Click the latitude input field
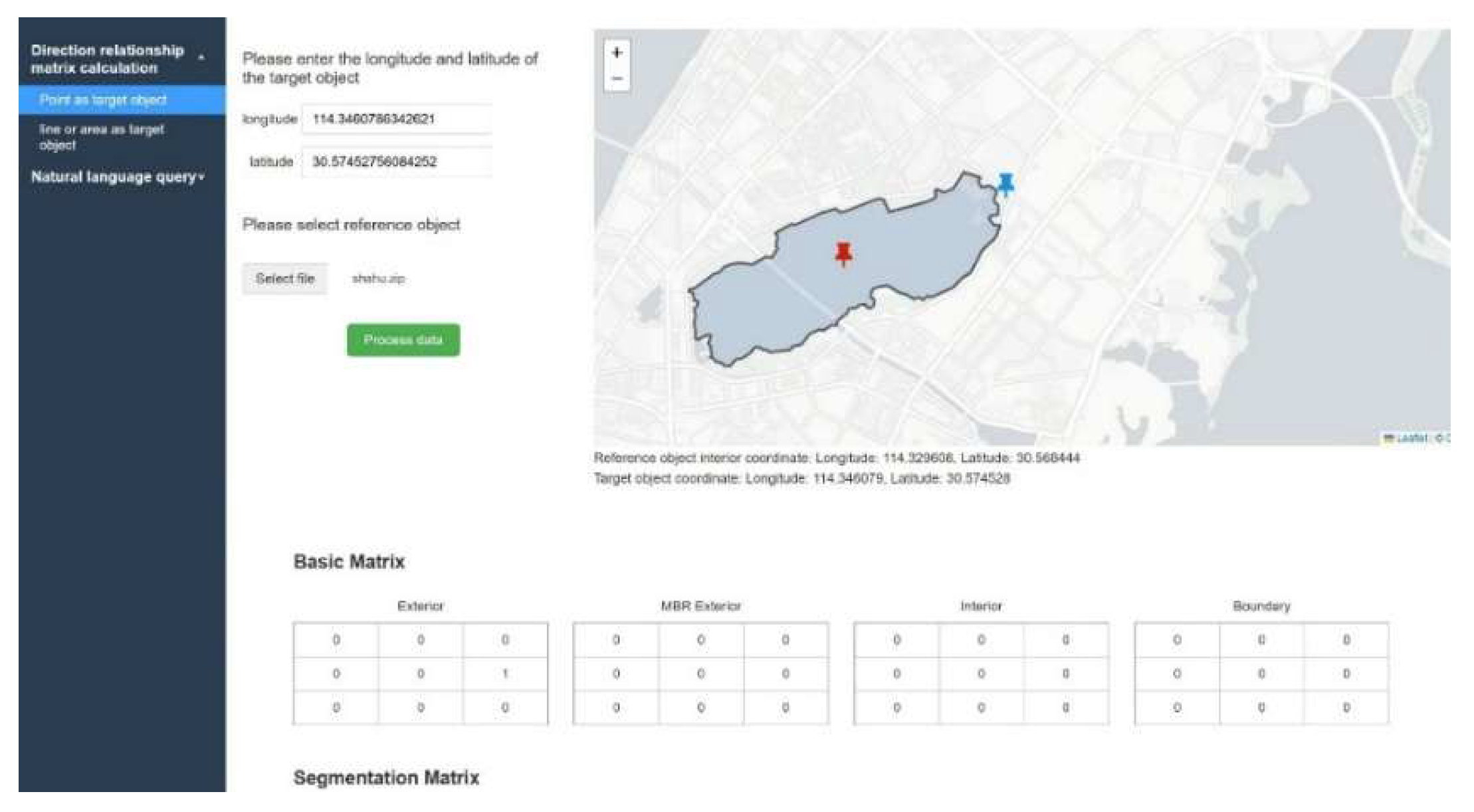Image resolution: width=1474 pixels, height=812 pixels. [396, 161]
